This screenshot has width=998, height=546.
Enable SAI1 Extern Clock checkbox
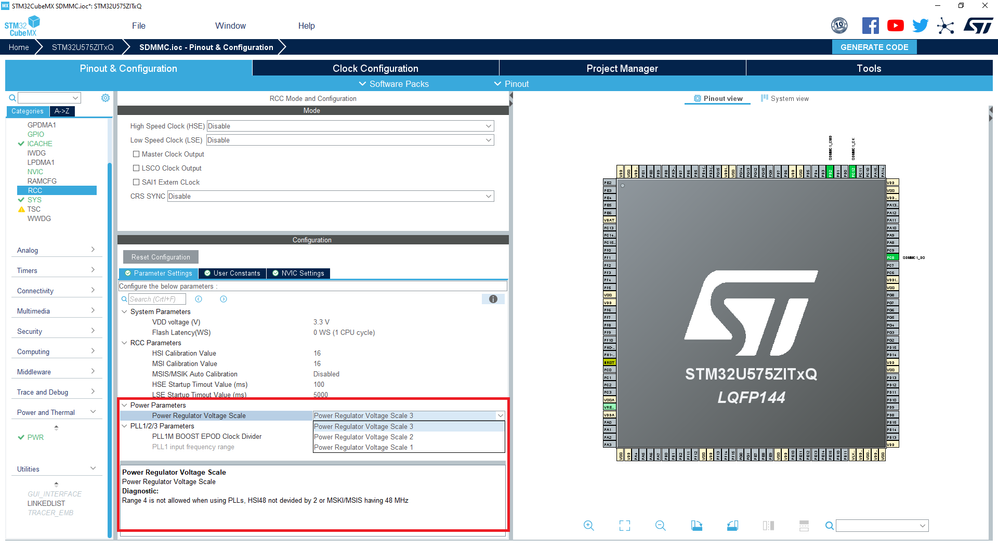coord(136,182)
